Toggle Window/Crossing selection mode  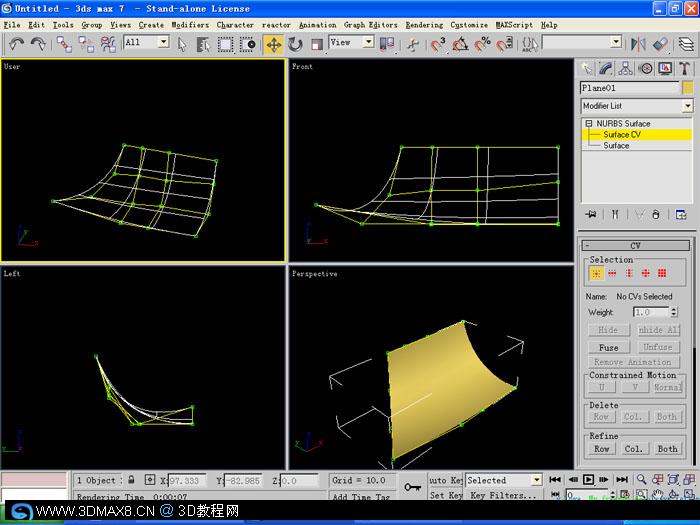pos(247,44)
